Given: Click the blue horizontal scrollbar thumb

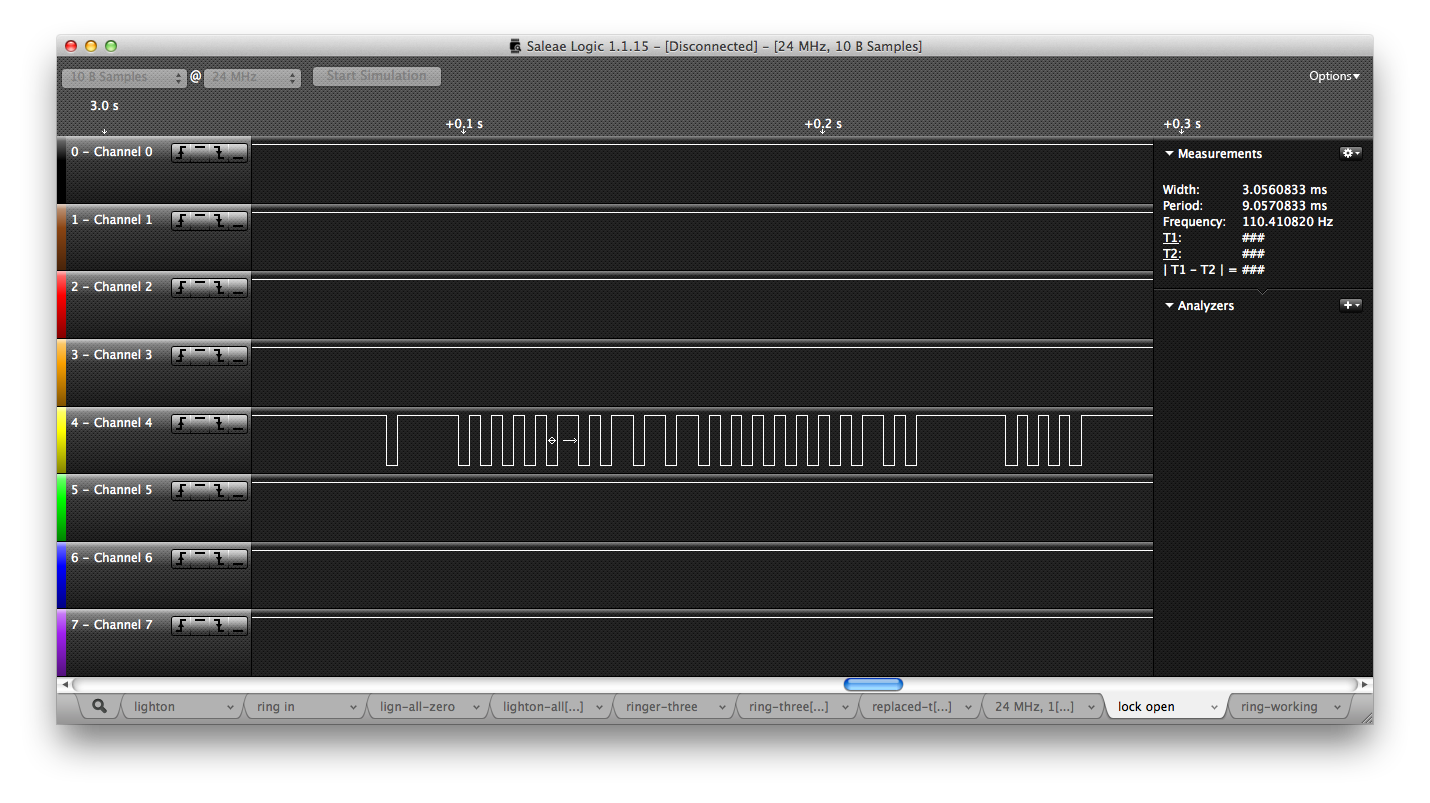Looking at the screenshot, I should click(x=873, y=685).
